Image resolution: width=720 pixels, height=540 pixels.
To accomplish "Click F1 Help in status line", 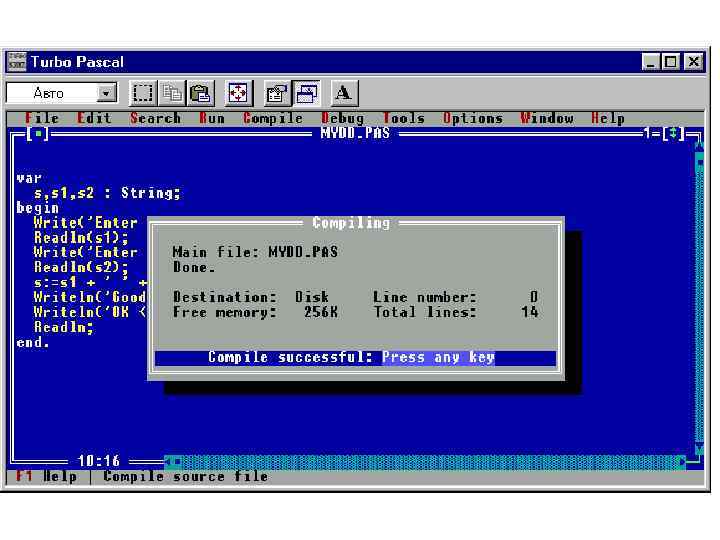I will [x=46, y=477].
